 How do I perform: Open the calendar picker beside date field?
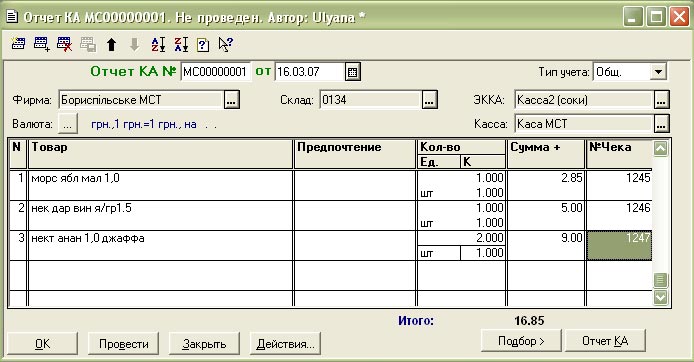353,72
